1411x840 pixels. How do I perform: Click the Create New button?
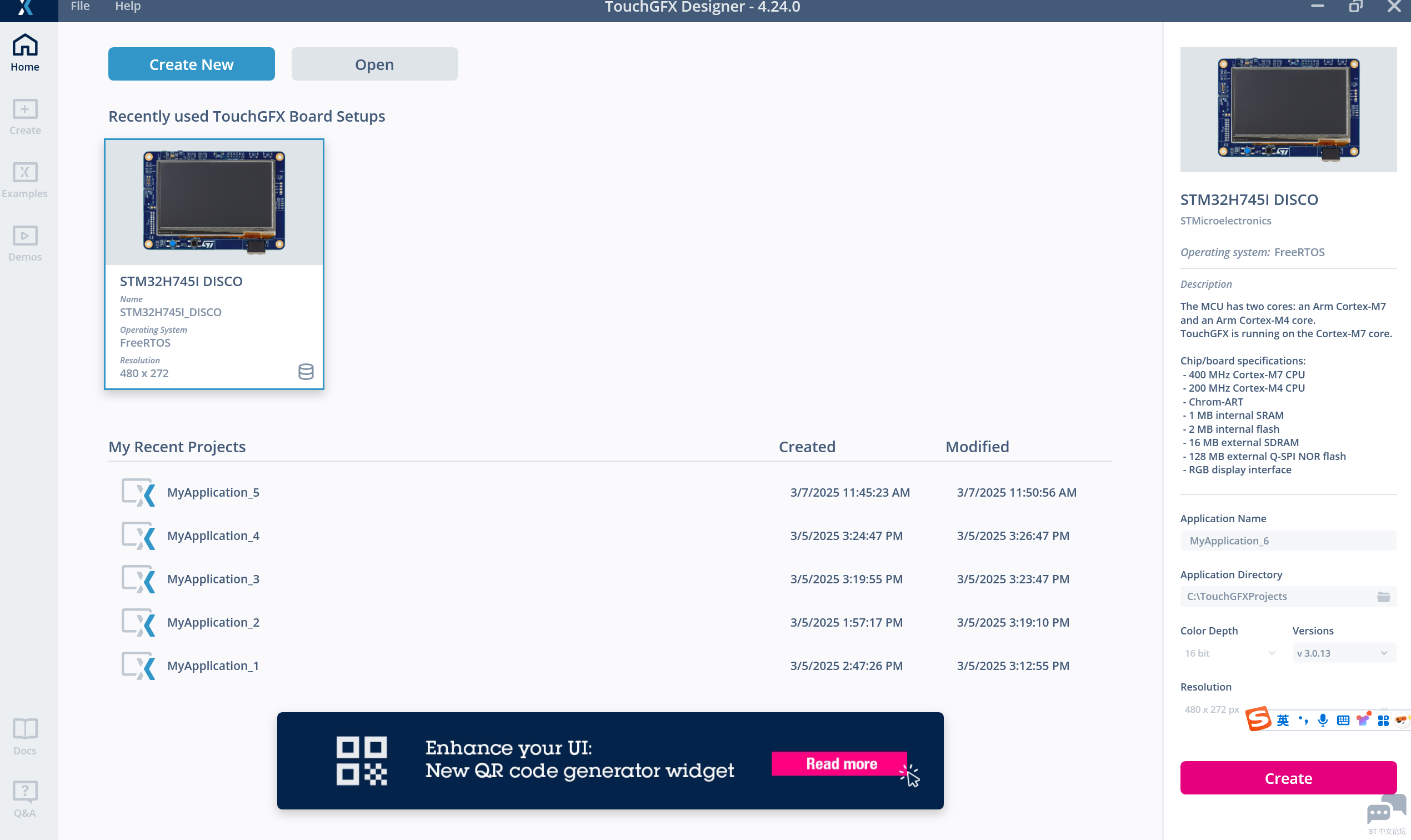[191, 64]
